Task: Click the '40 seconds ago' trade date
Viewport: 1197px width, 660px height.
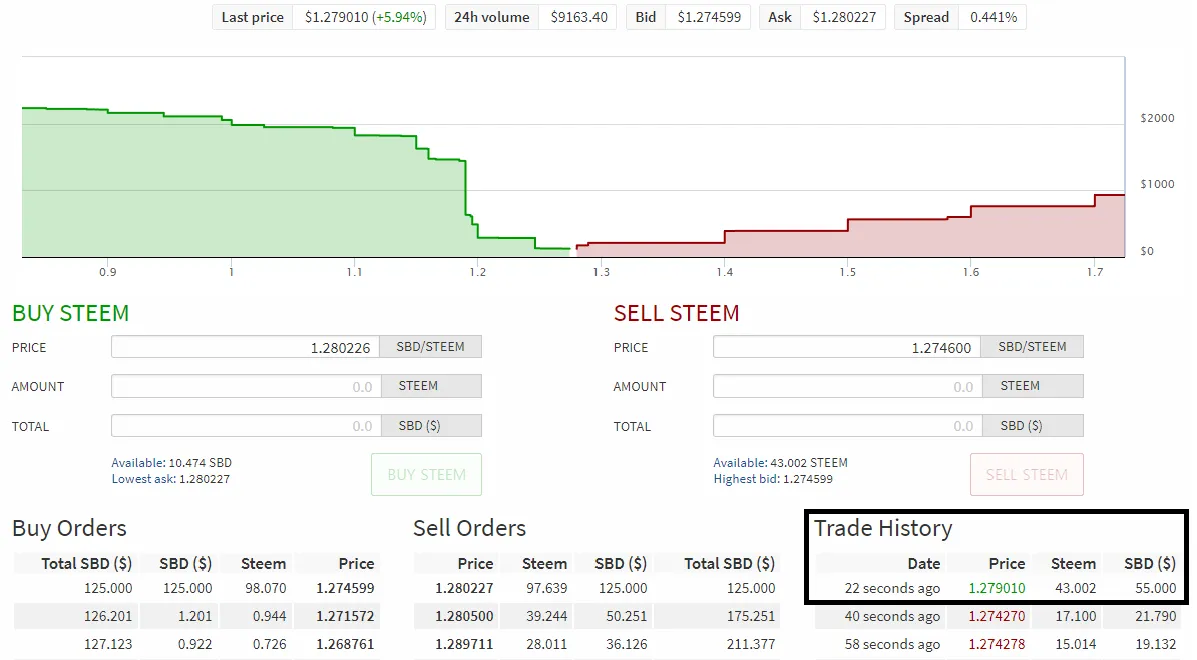Action: [892, 616]
